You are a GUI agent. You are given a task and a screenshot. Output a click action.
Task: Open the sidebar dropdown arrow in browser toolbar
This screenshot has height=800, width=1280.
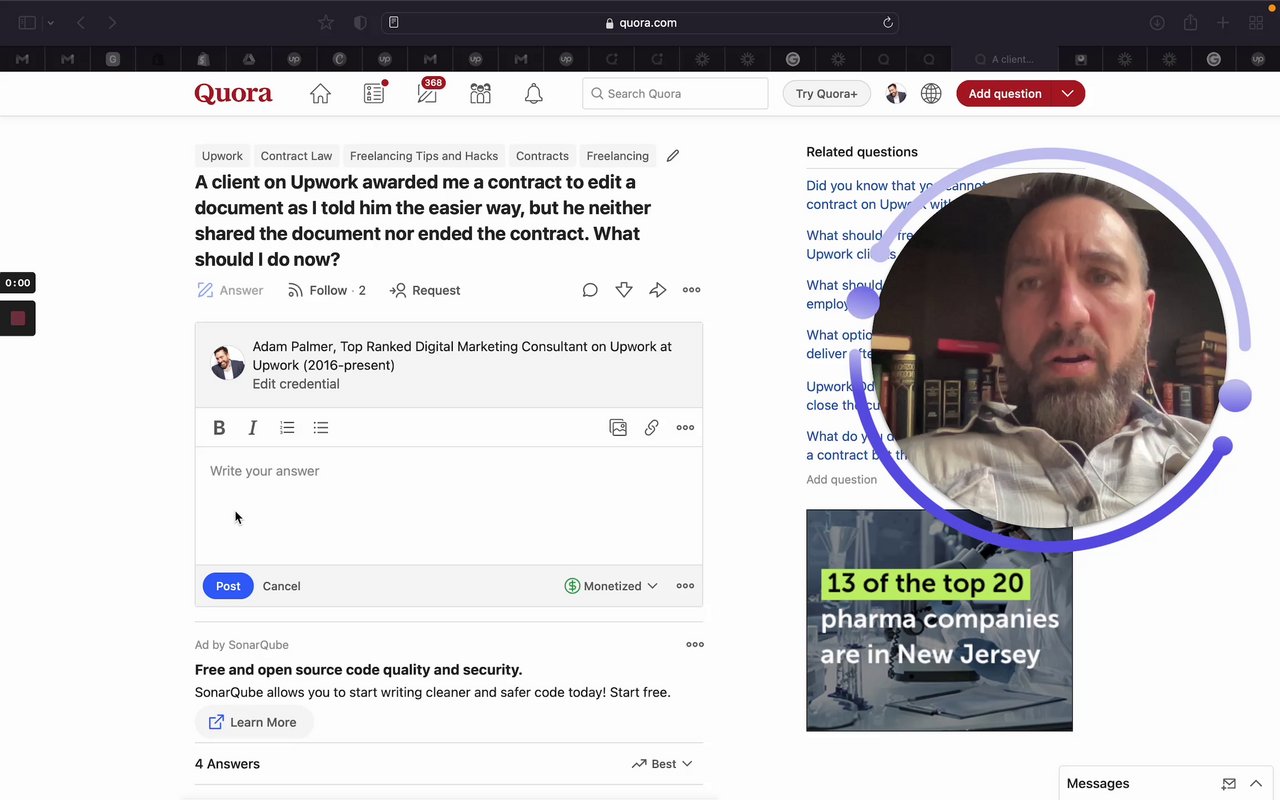pyautogui.click(x=50, y=23)
